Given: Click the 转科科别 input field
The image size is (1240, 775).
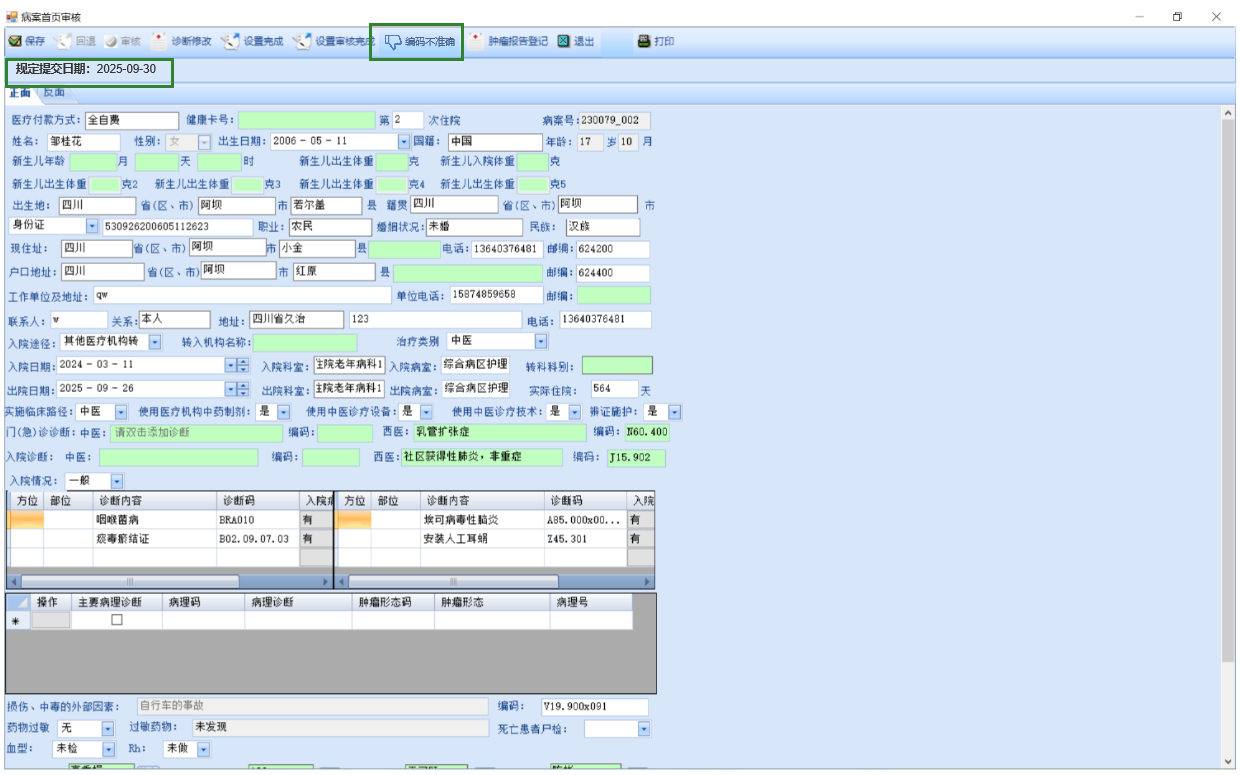Looking at the screenshot, I should [616, 366].
